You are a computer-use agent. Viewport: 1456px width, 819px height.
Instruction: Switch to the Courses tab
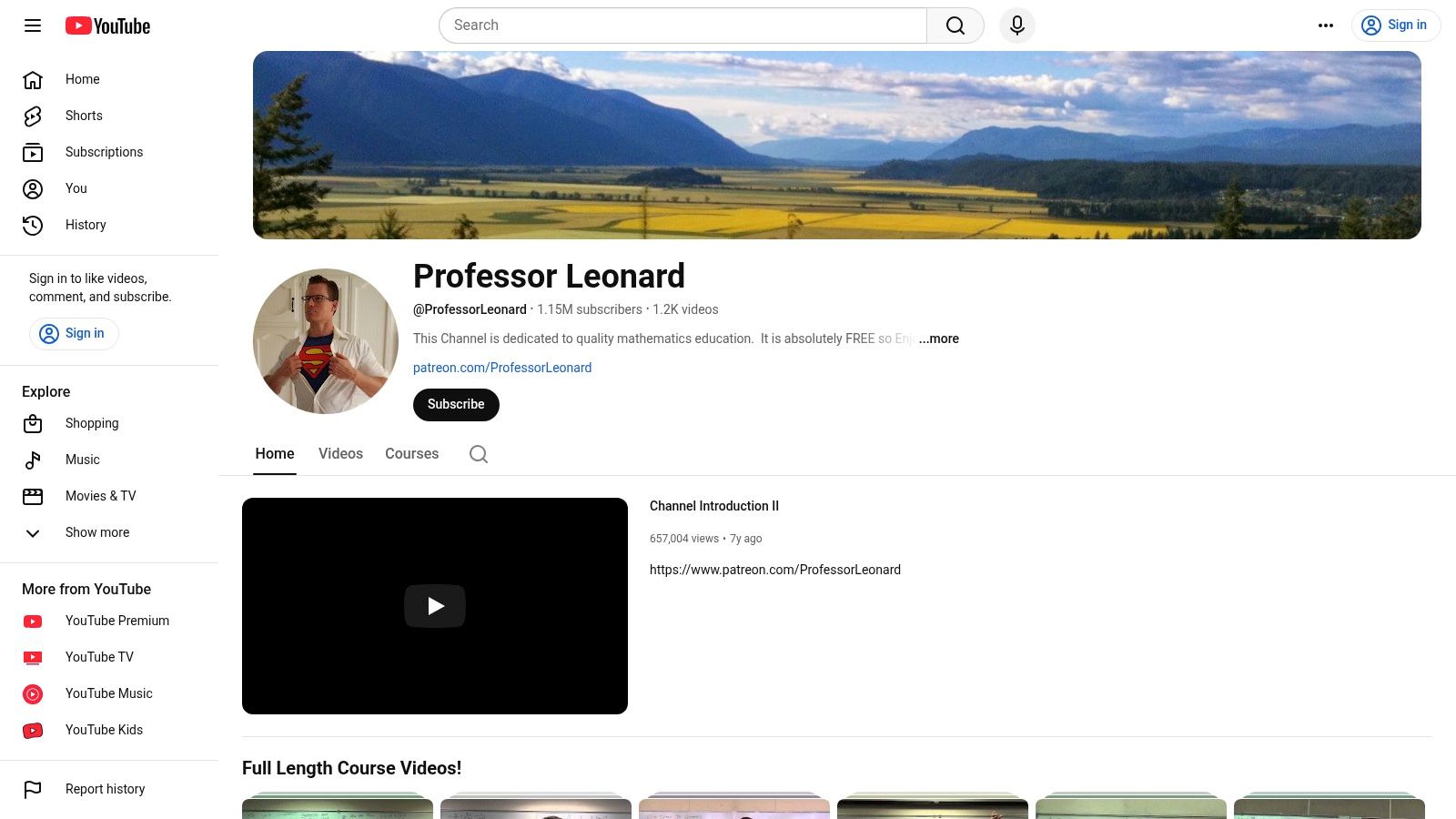[x=411, y=454]
